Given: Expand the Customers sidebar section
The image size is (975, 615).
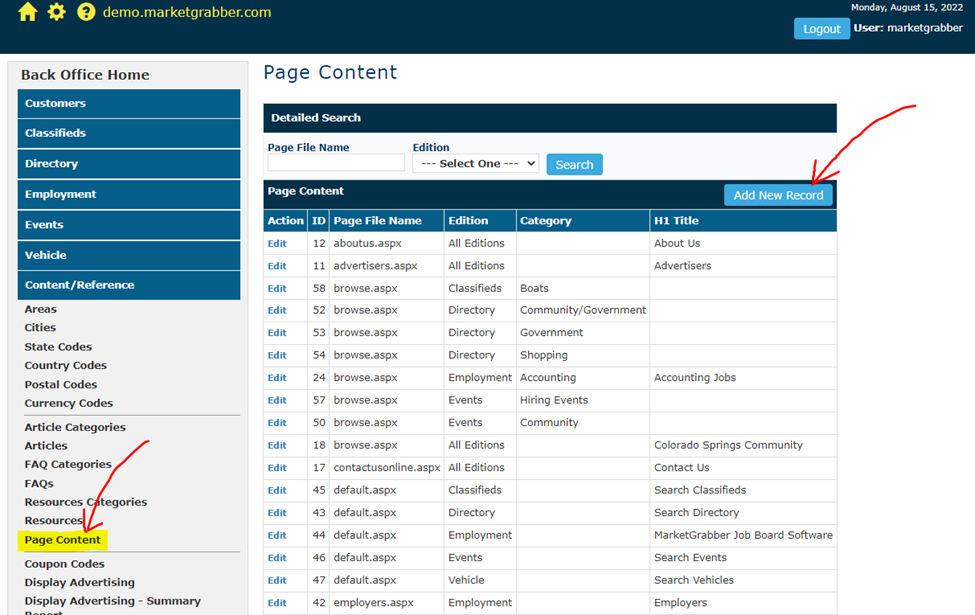Looking at the screenshot, I should (128, 104).
